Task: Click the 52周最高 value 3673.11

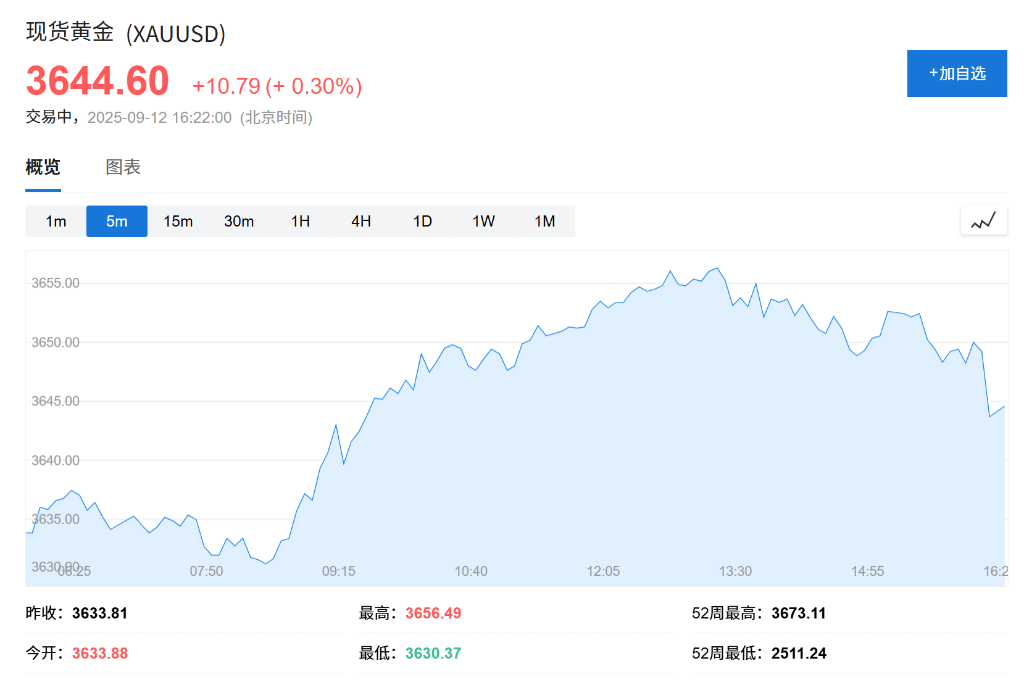Action: (798, 613)
